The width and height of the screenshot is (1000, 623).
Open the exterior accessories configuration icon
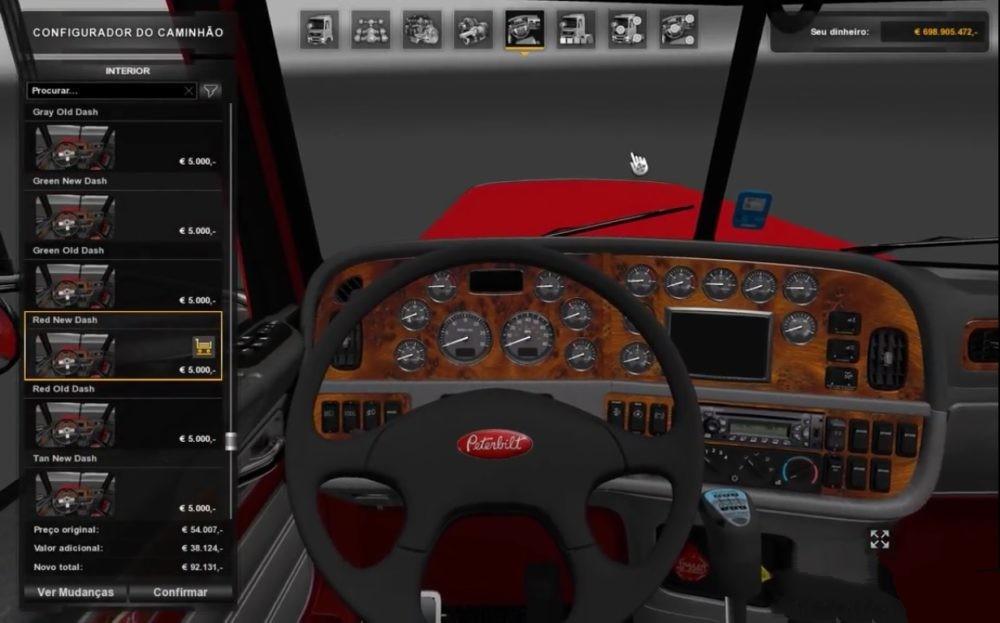(627, 29)
